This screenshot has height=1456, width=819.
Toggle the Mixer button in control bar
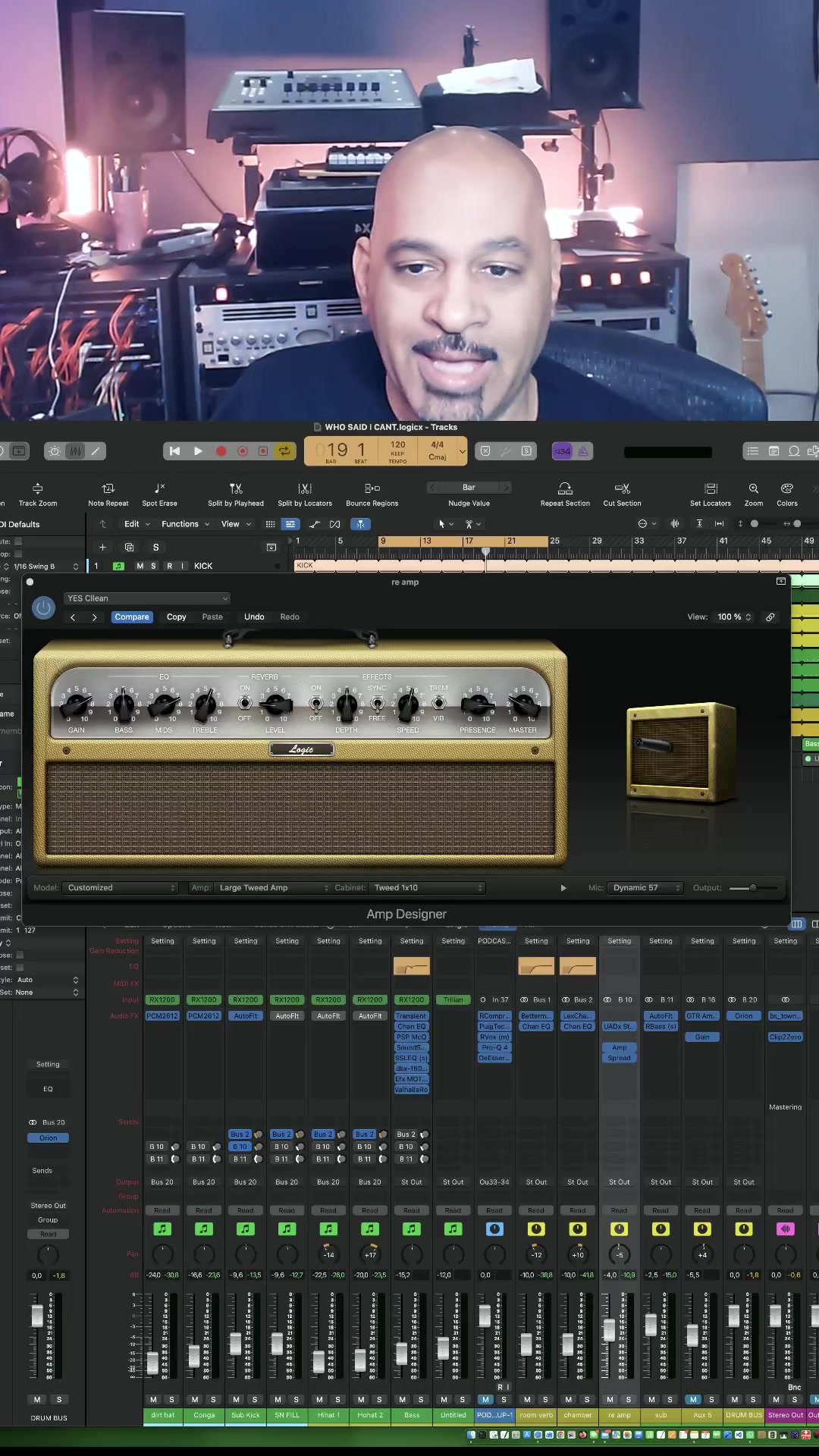tap(75, 451)
